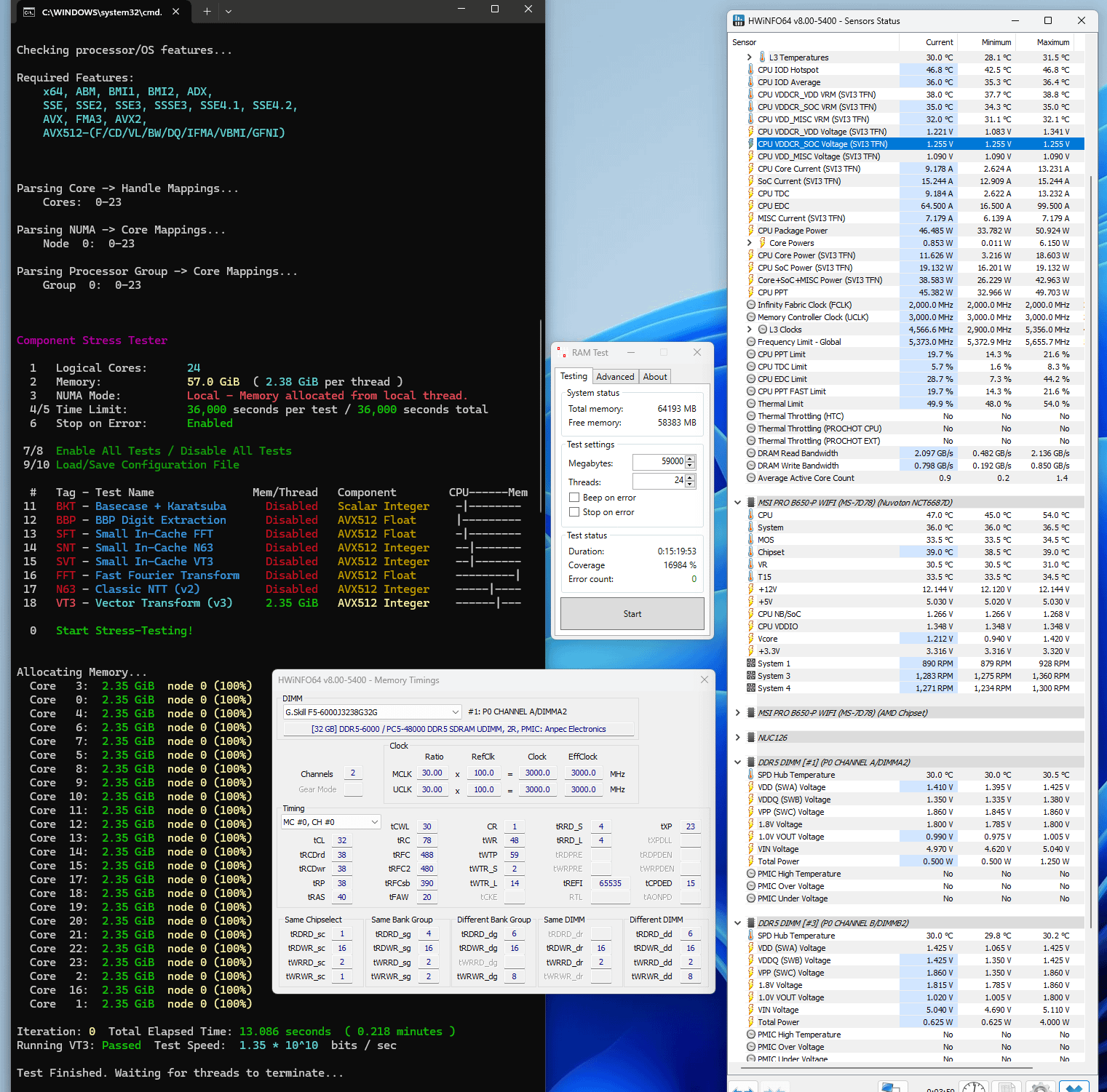Click the Start button in RAM Test
The width and height of the screenshot is (1107, 1092).
(632, 614)
